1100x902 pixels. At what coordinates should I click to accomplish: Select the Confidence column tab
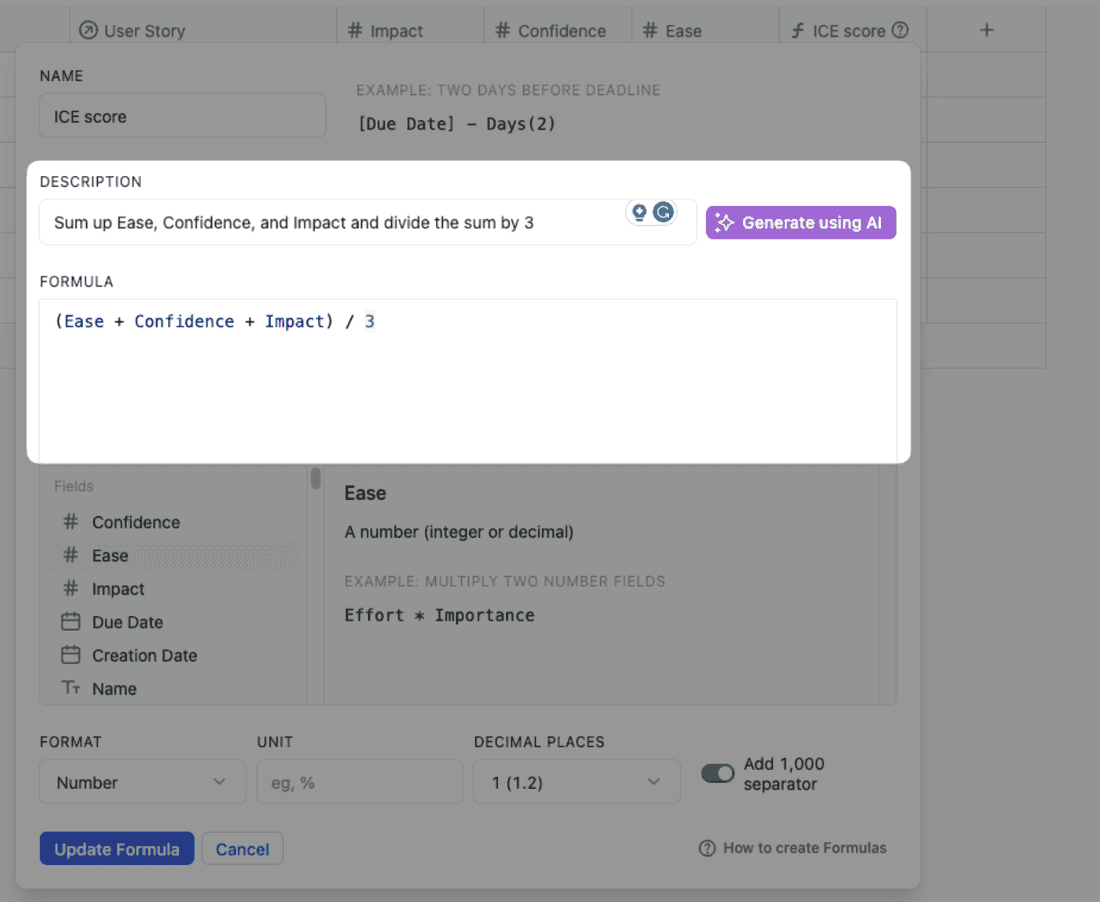pos(552,30)
